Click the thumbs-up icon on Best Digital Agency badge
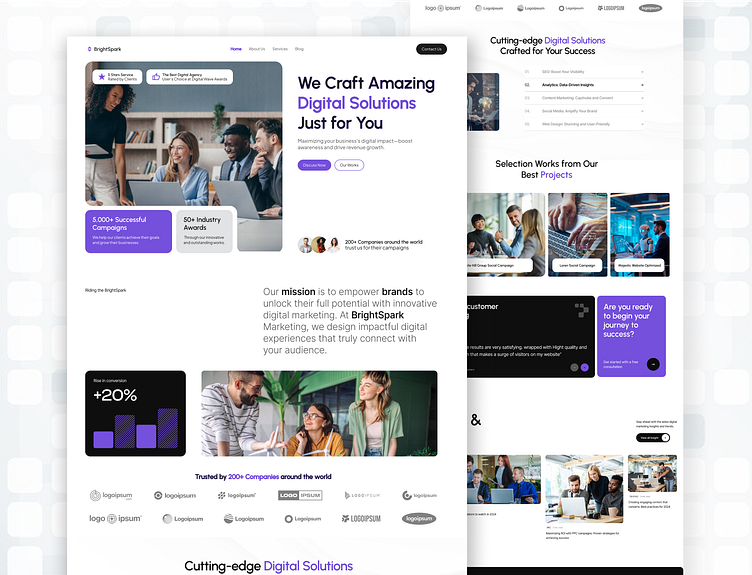 click(156, 77)
